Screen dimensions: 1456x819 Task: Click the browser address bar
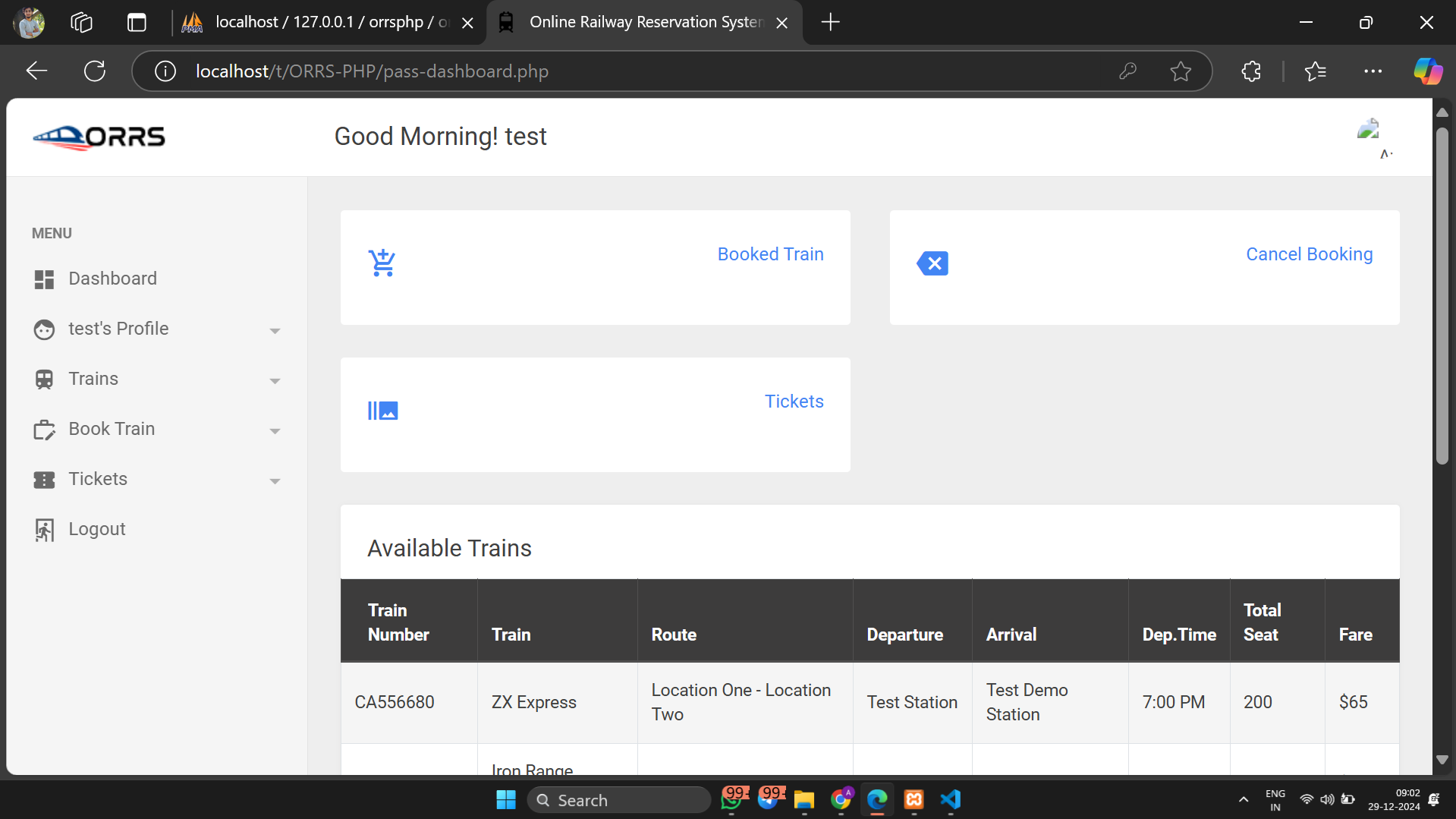pyautogui.click(x=607, y=71)
